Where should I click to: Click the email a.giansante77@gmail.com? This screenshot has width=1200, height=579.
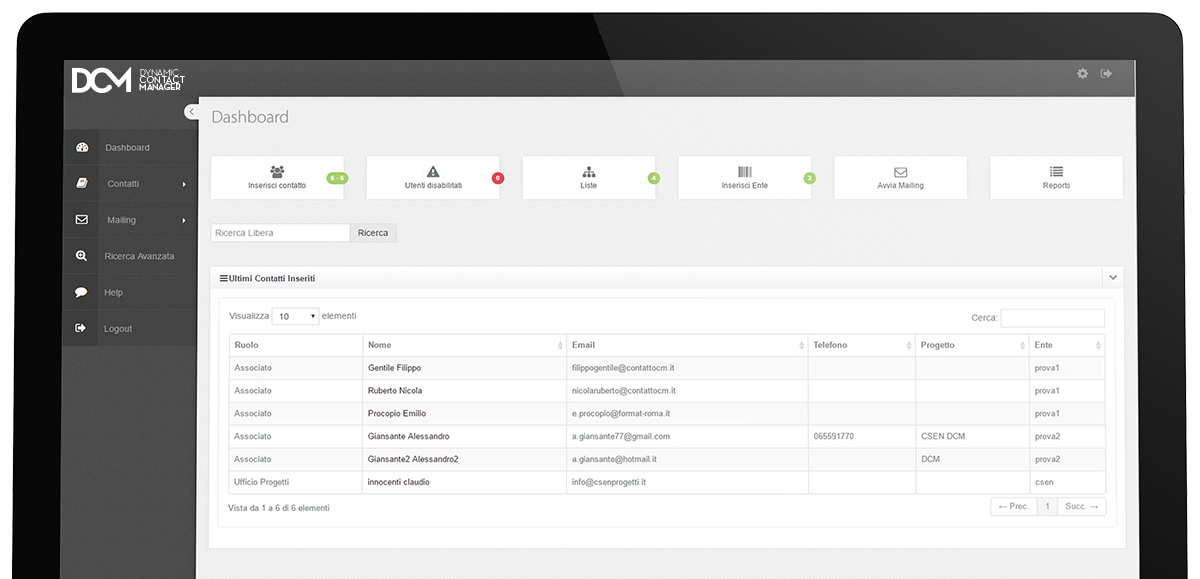621,437
